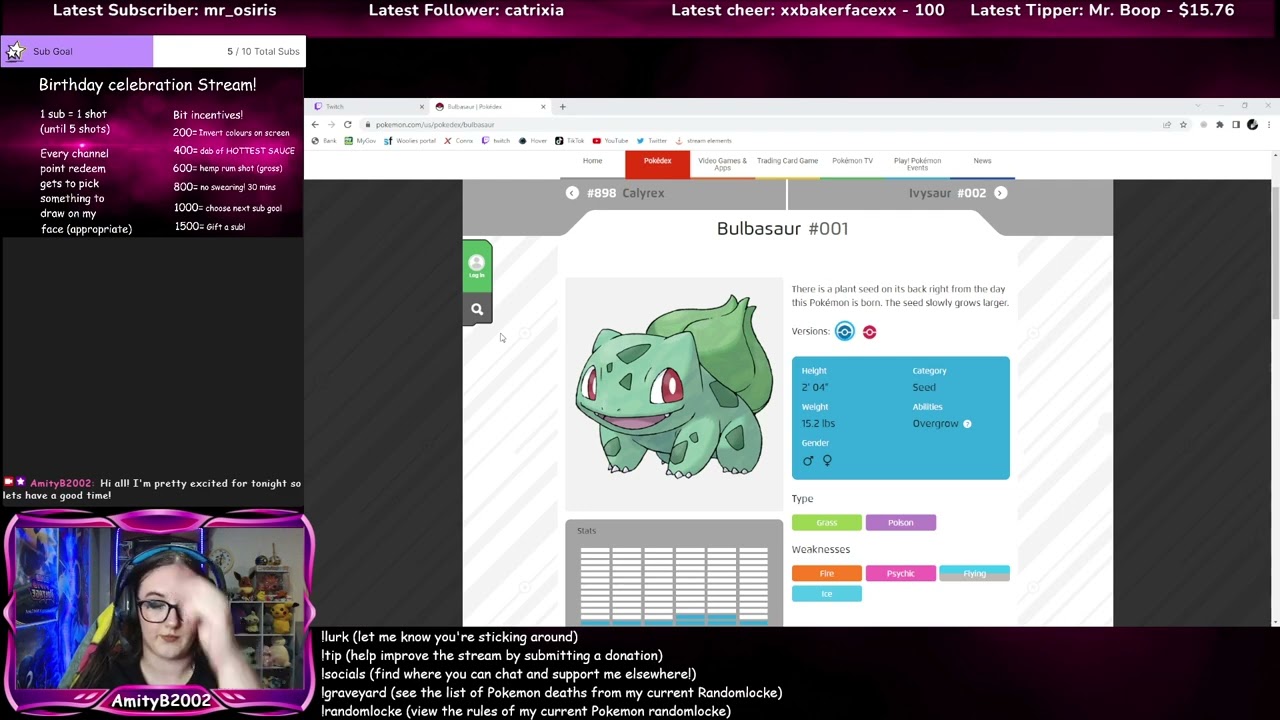Open Video Games & Apps nav item
The height and width of the screenshot is (720, 1280).
(722, 164)
